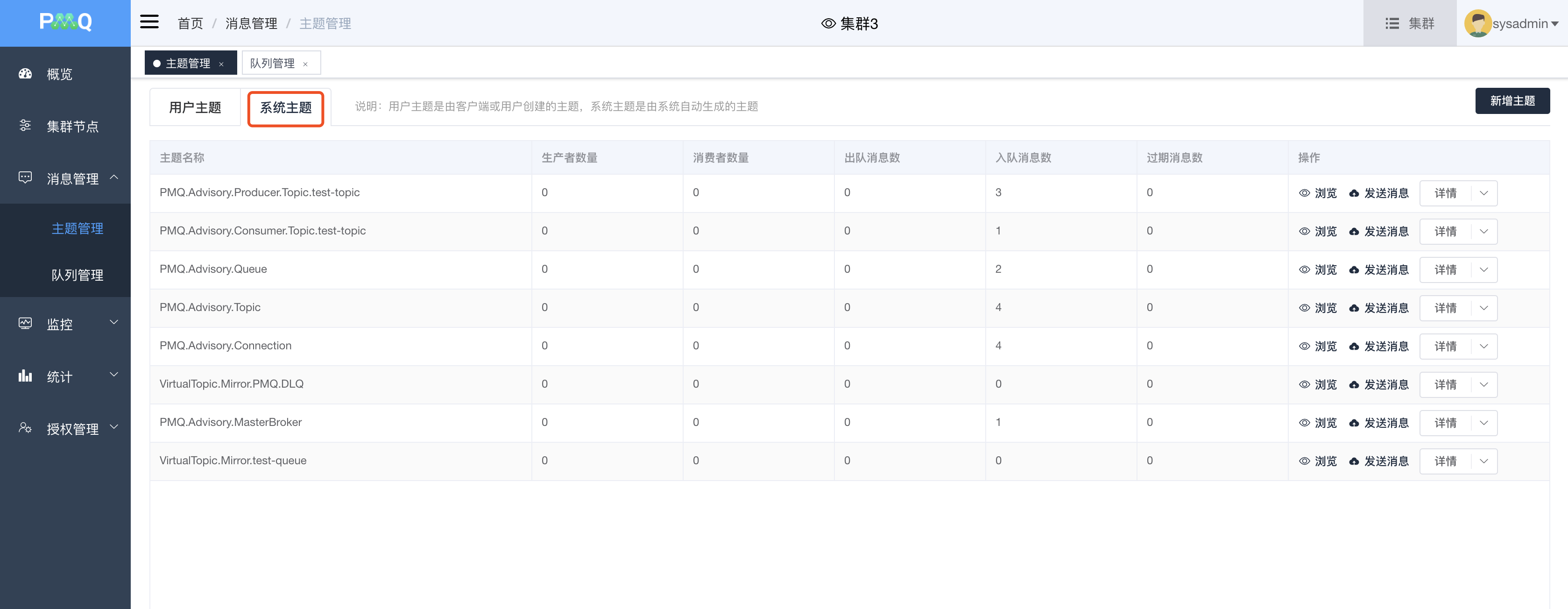This screenshot has width=1568, height=609.
Task: Expand the 监控 monitoring sidebar menu
Action: pyautogui.click(x=113, y=323)
